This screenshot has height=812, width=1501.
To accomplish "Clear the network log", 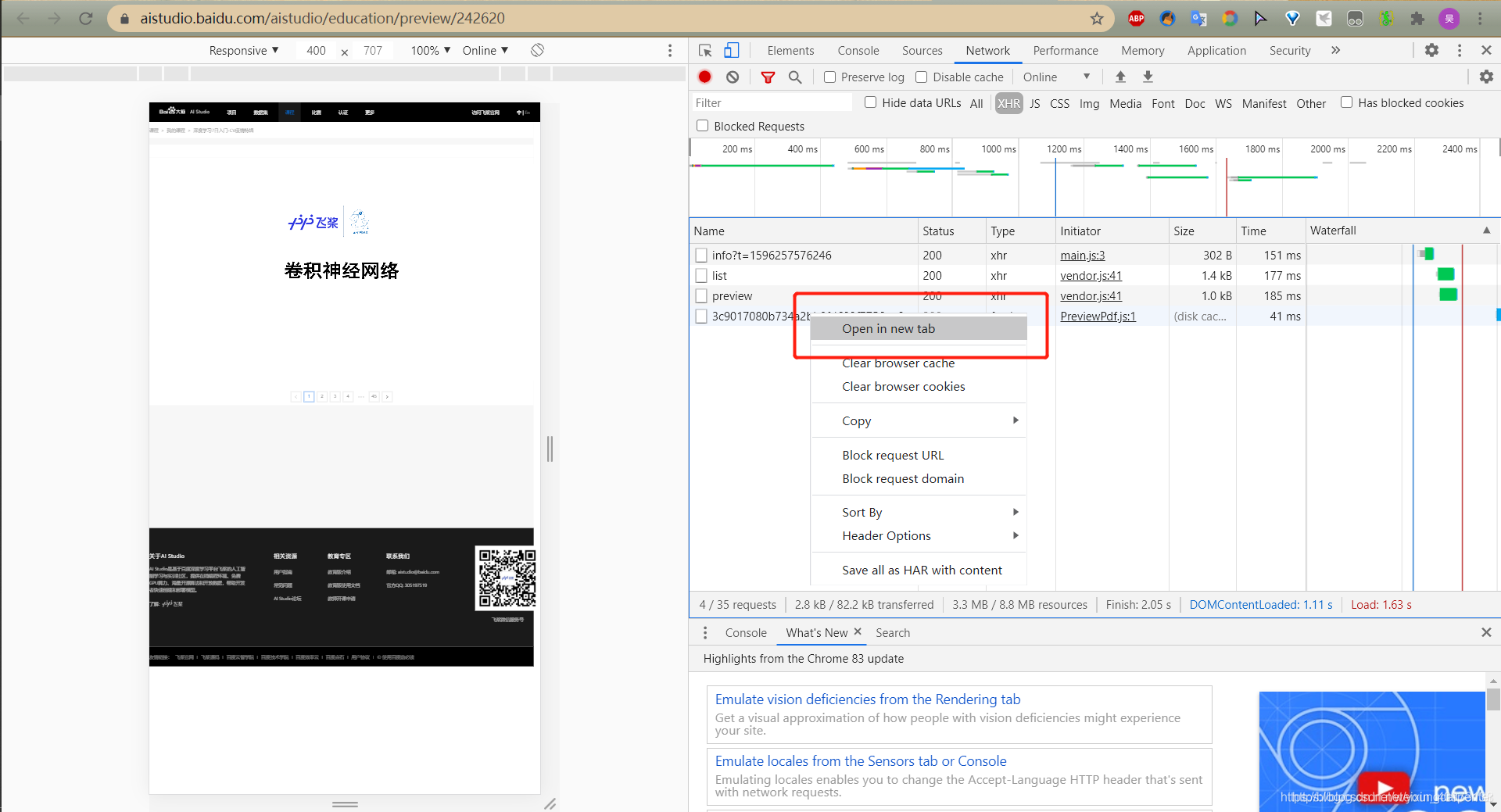I will (x=733, y=77).
